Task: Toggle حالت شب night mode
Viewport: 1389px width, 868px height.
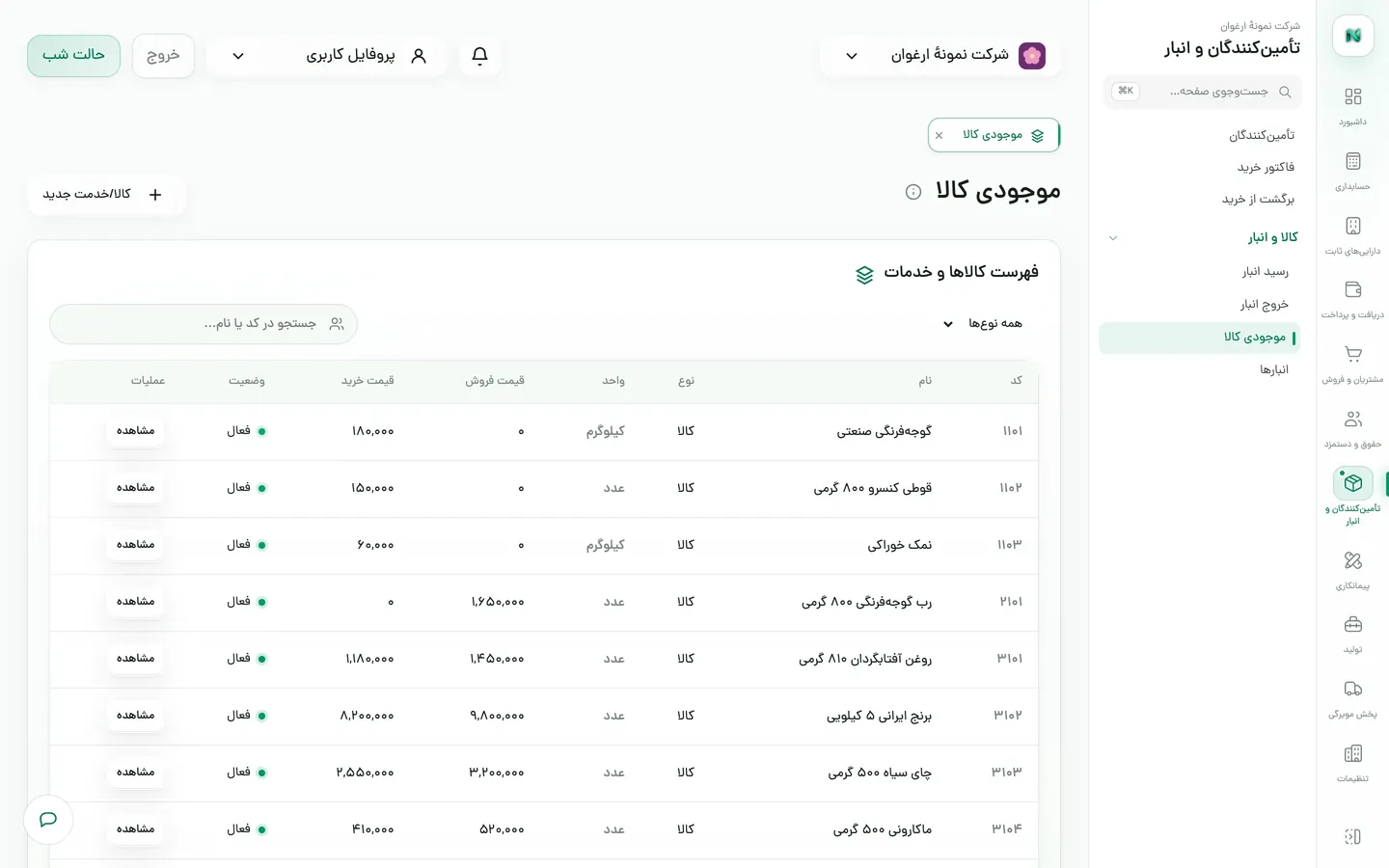Action: (73, 55)
